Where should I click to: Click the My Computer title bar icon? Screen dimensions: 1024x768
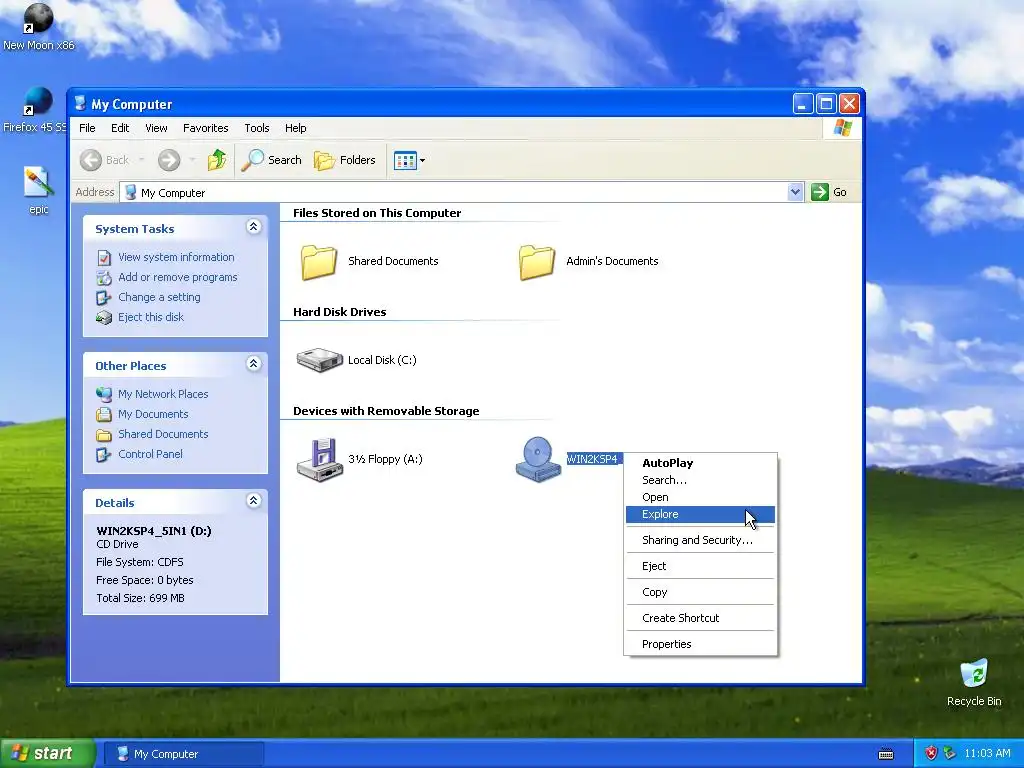tap(80, 104)
